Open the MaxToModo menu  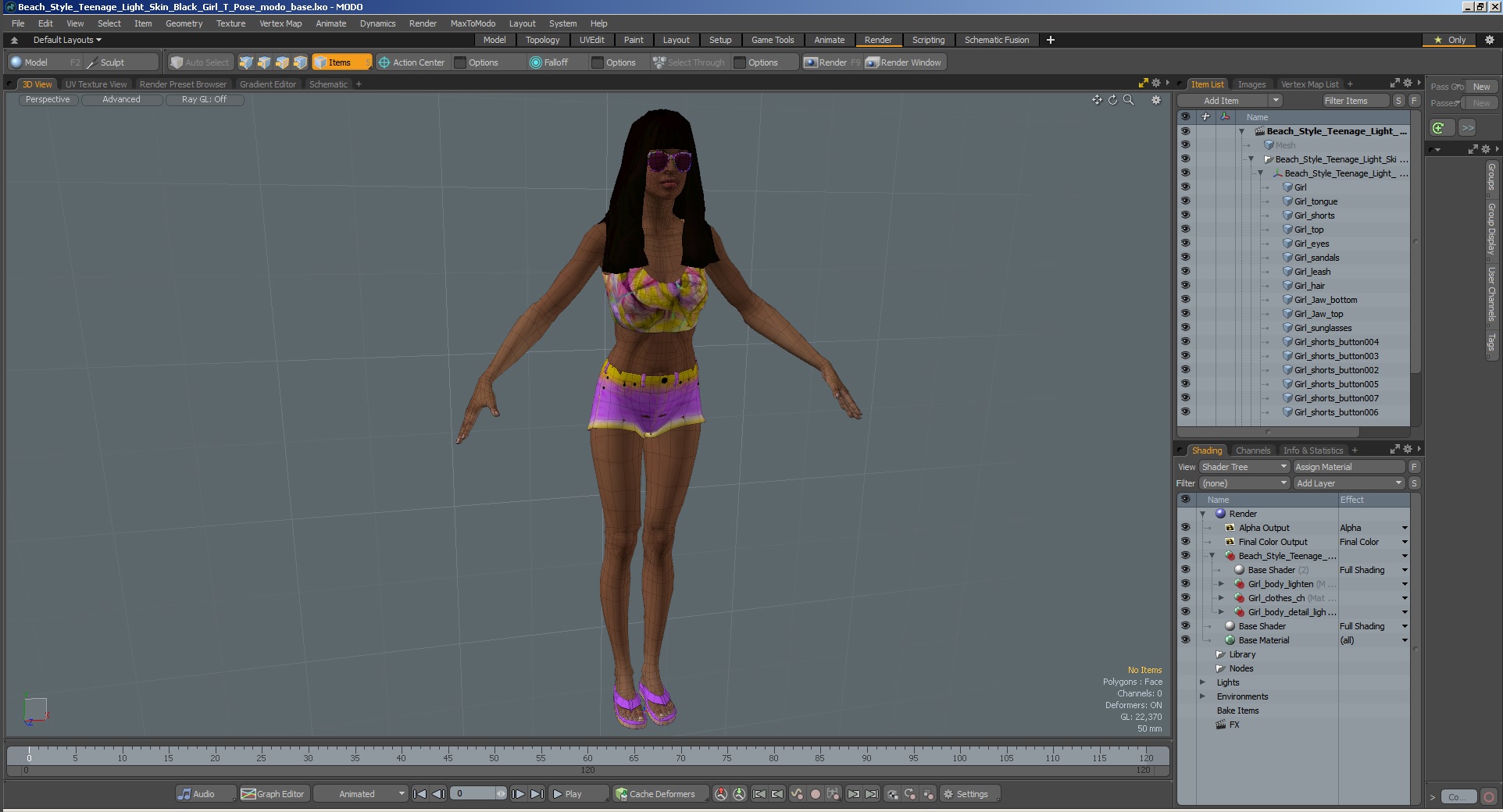pos(473,23)
